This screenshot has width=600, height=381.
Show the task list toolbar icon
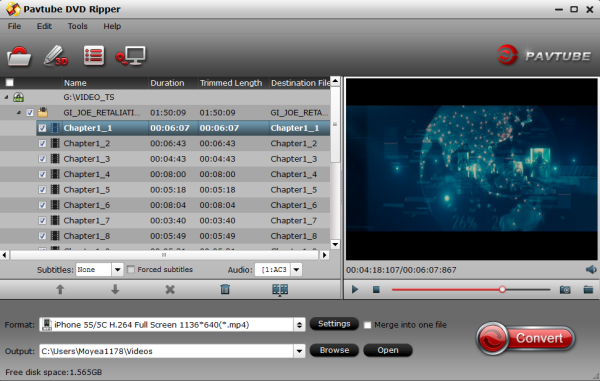coord(94,56)
